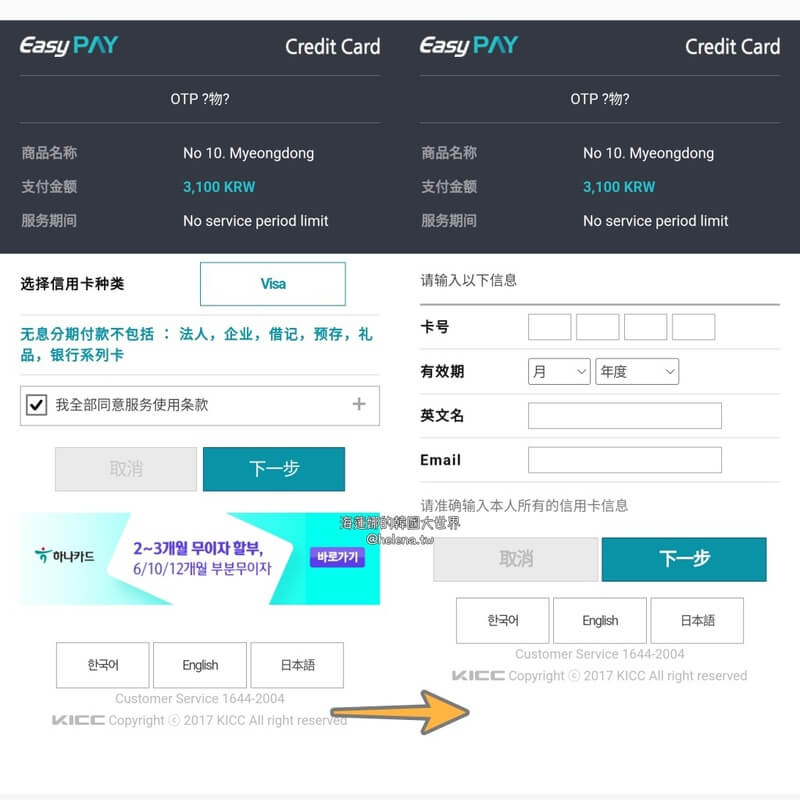Image resolution: width=800 pixels, height=800 pixels.
Task: Switch language to 日本語 on right panel
Action: (x=697, y=620)
